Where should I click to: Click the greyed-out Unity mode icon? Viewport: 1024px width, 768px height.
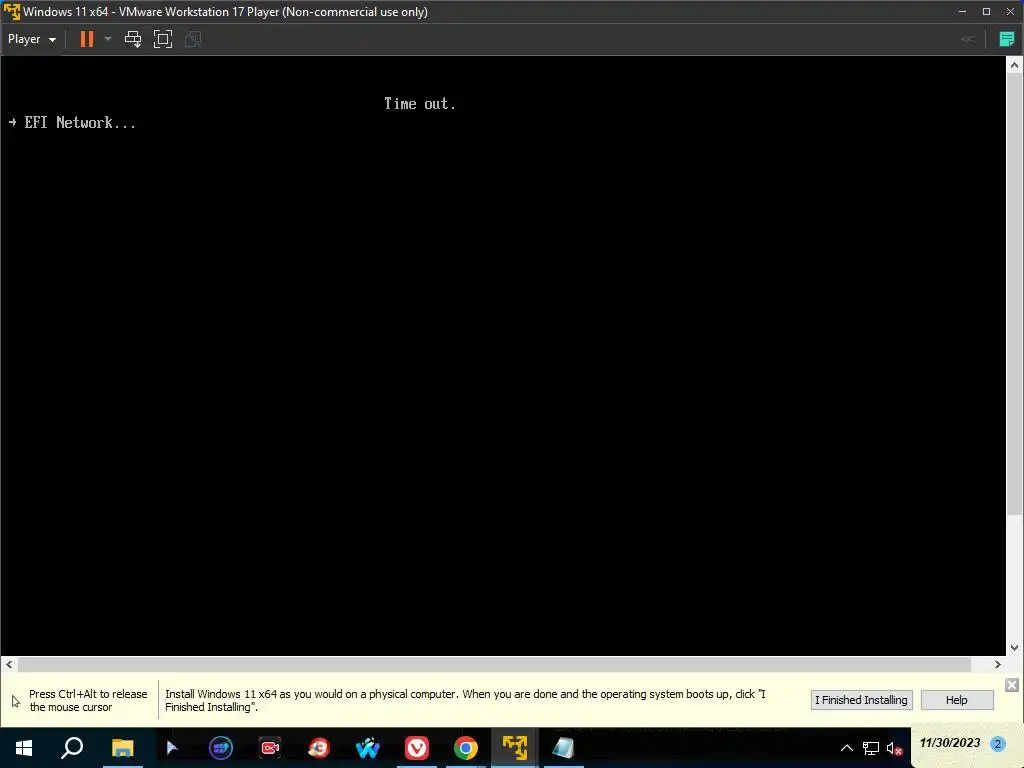coord(193,39)
